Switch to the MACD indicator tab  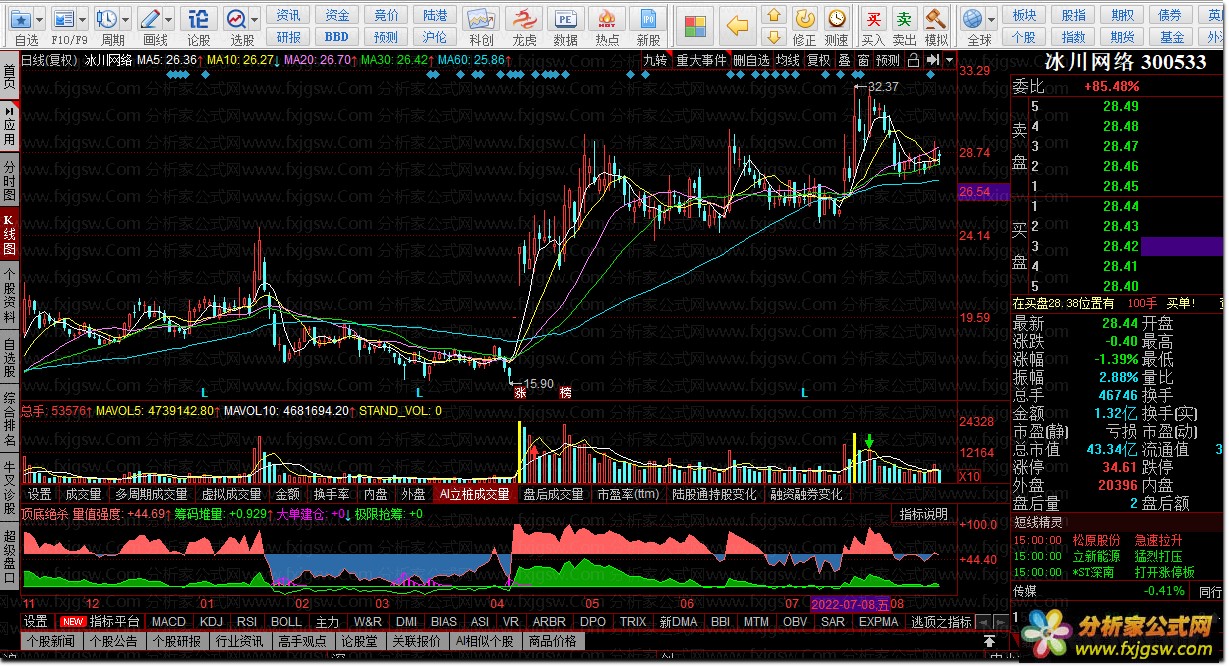[169, 622]
